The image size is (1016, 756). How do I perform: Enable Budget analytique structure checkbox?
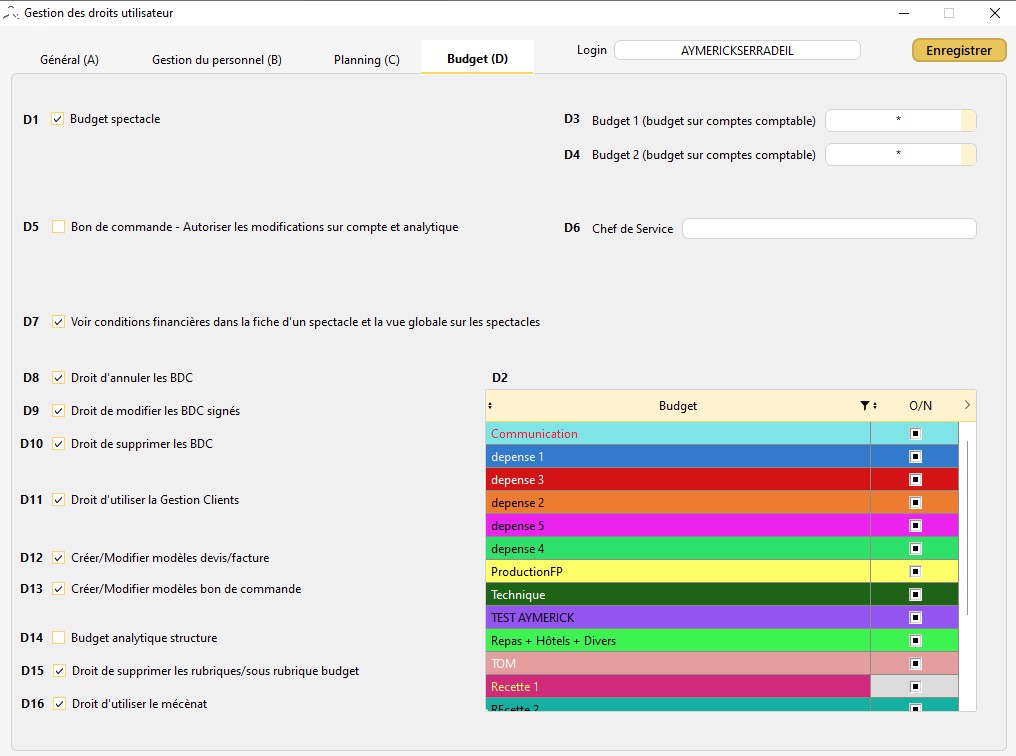tap(59, 638)
